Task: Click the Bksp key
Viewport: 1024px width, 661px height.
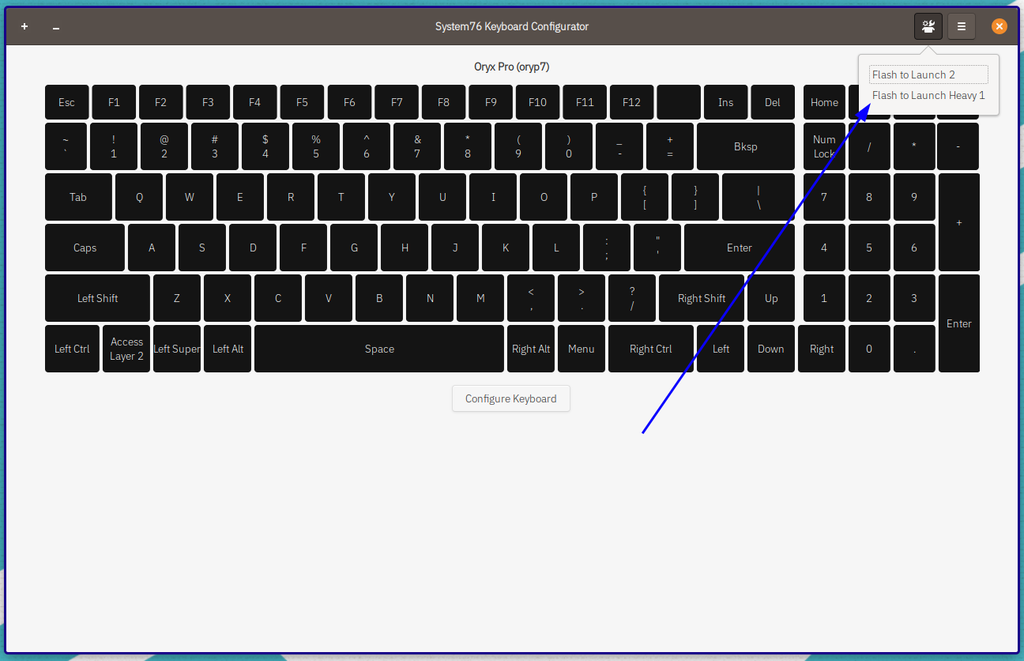Action: (x=745, y=146)
